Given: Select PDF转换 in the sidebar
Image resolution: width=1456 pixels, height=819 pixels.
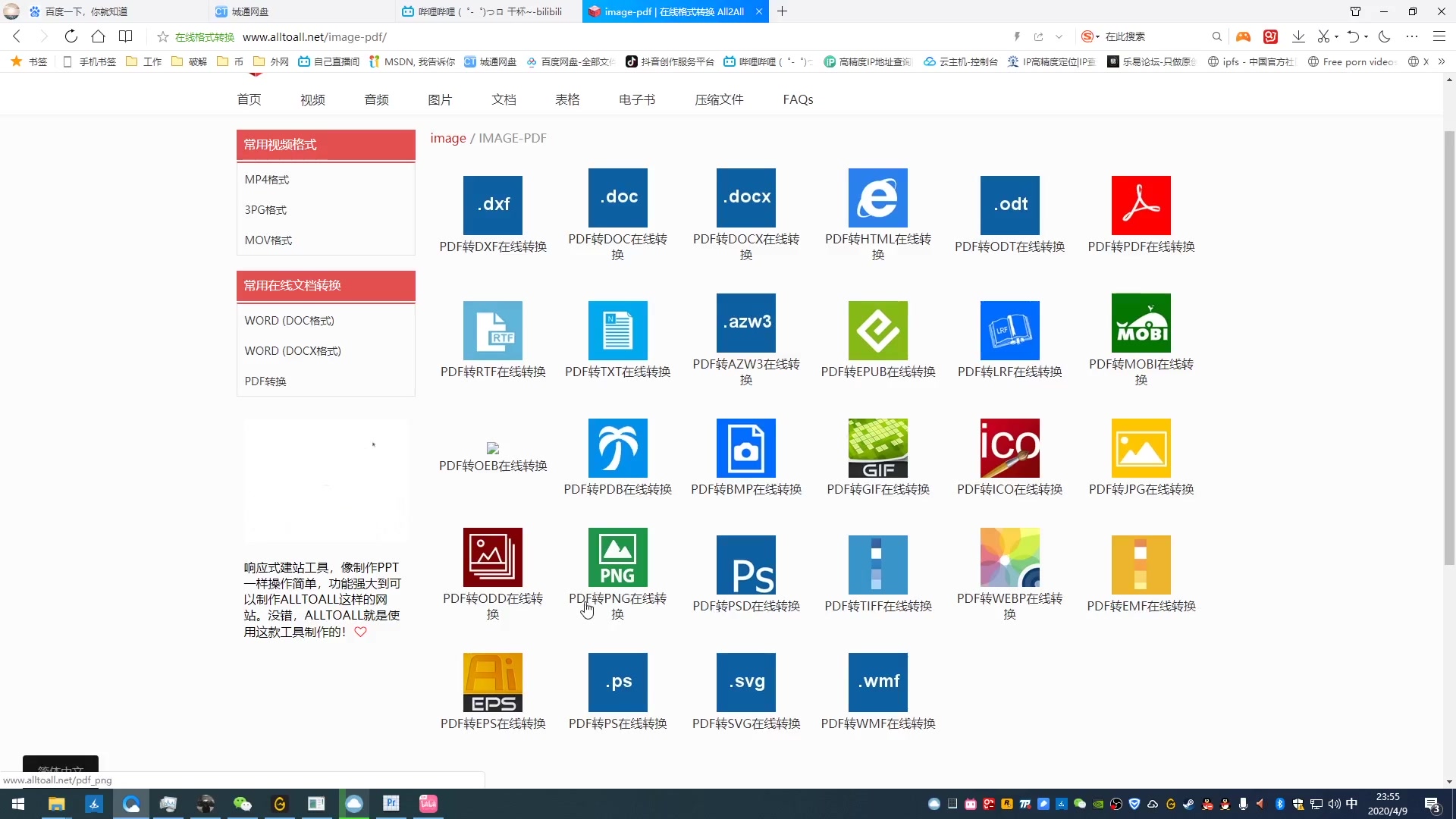Looking at the screenshot, I should click(x=265, y=381).
